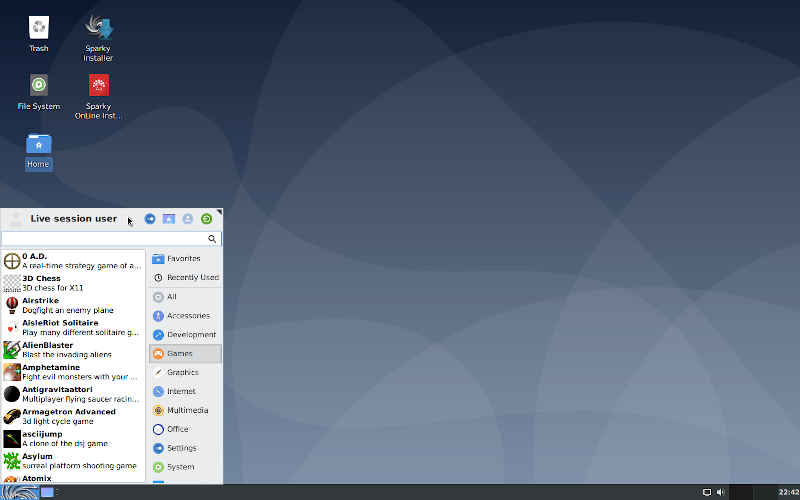Viewport: 800px width, 500px height.
Task: Click the Lock Screen icon in menu header
Action: click(169, 219)
